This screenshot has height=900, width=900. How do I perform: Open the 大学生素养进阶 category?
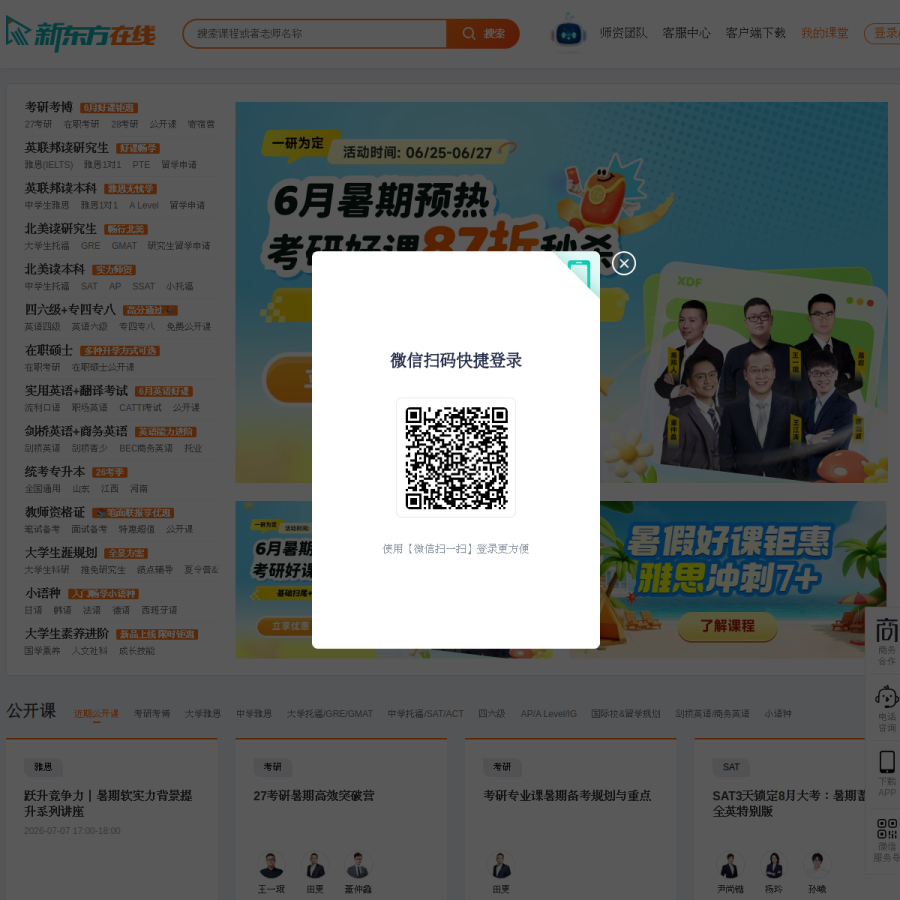click(x=67, y=634)
